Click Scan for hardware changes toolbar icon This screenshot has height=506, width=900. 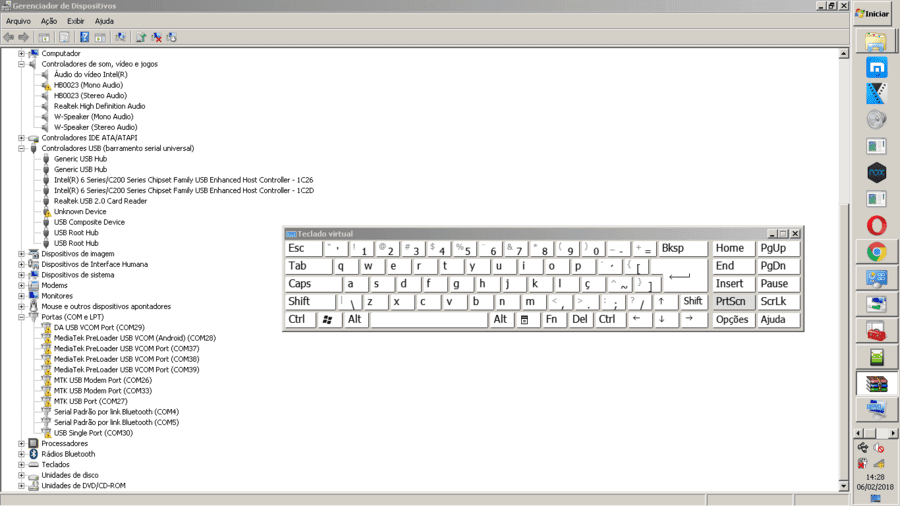pos(120,37)
